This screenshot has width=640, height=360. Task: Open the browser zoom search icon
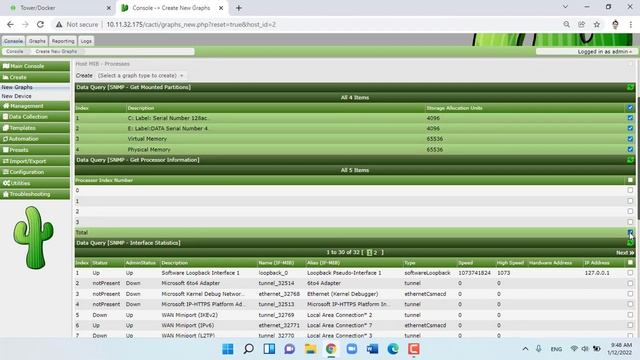click(x=567, y=24)
